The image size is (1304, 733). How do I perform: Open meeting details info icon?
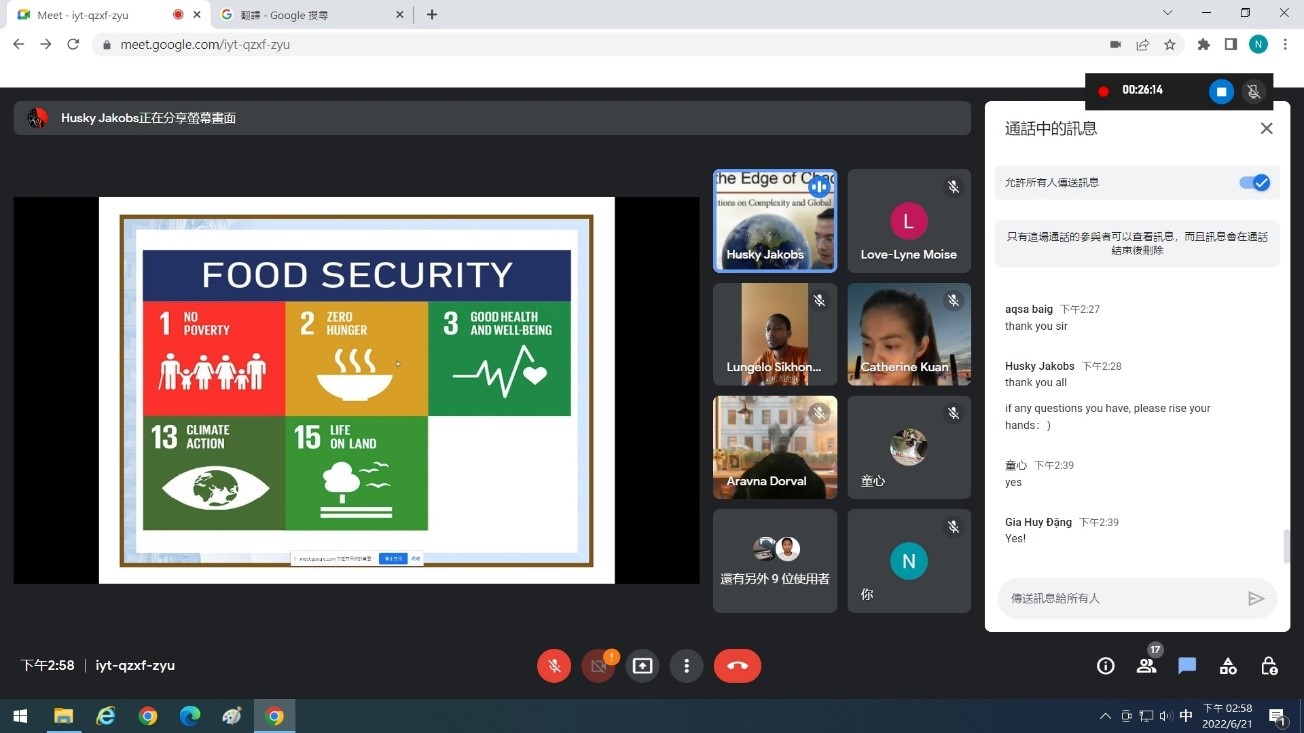click(x=1105, y=666)
